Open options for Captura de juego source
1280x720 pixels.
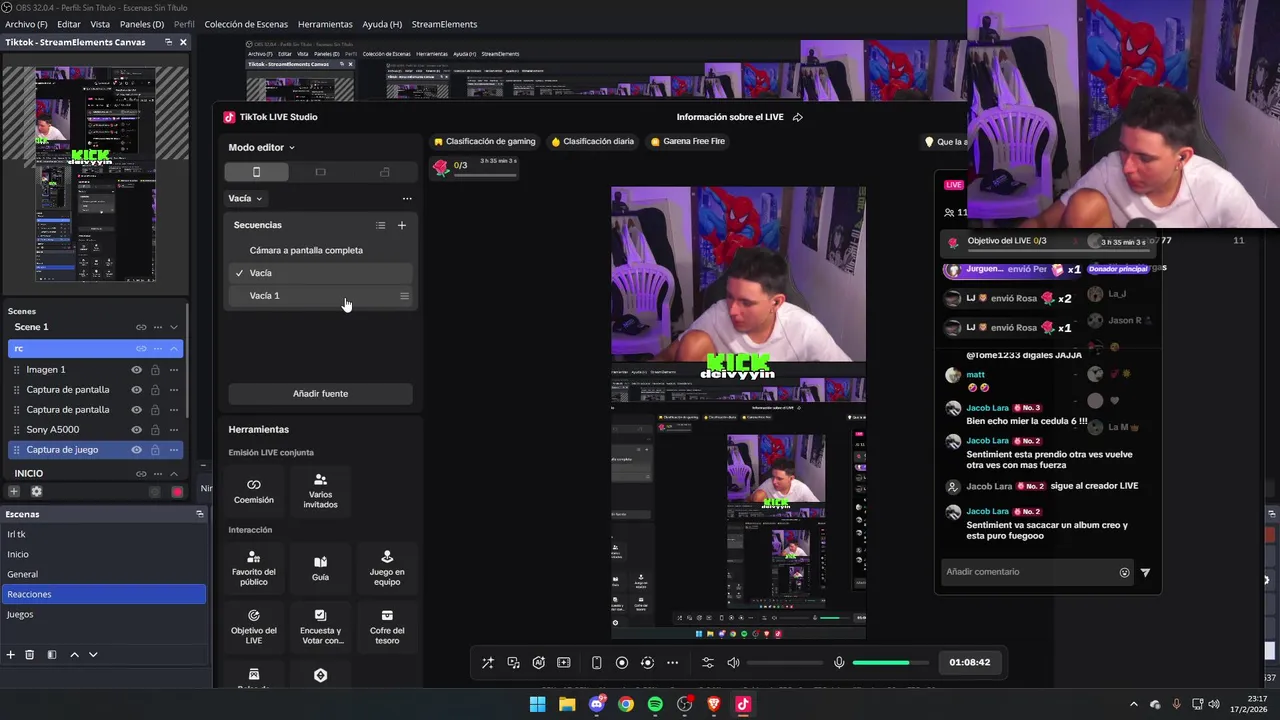coord(174,450)
